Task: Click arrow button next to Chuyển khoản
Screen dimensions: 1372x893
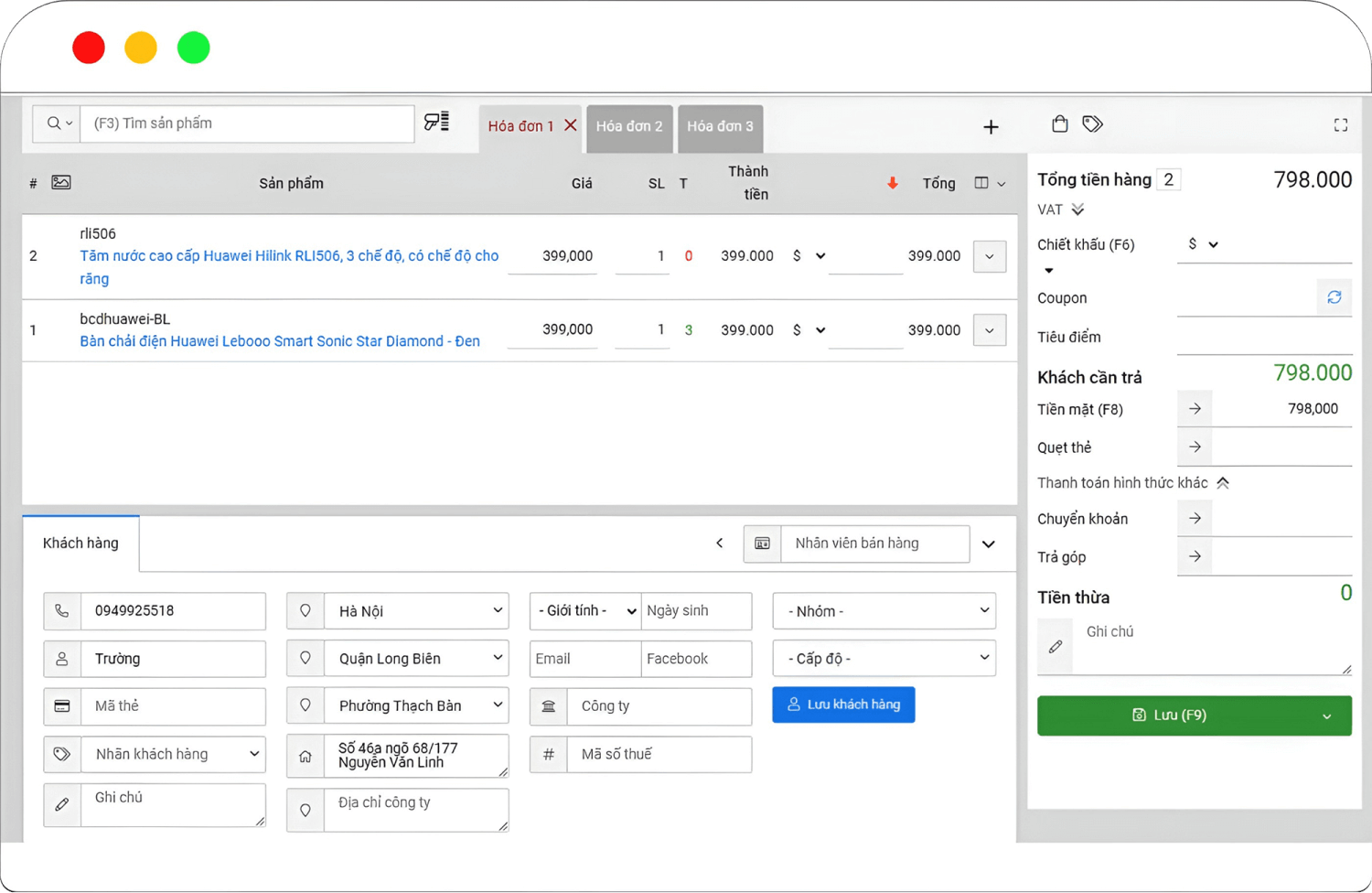Action: 1195,519
